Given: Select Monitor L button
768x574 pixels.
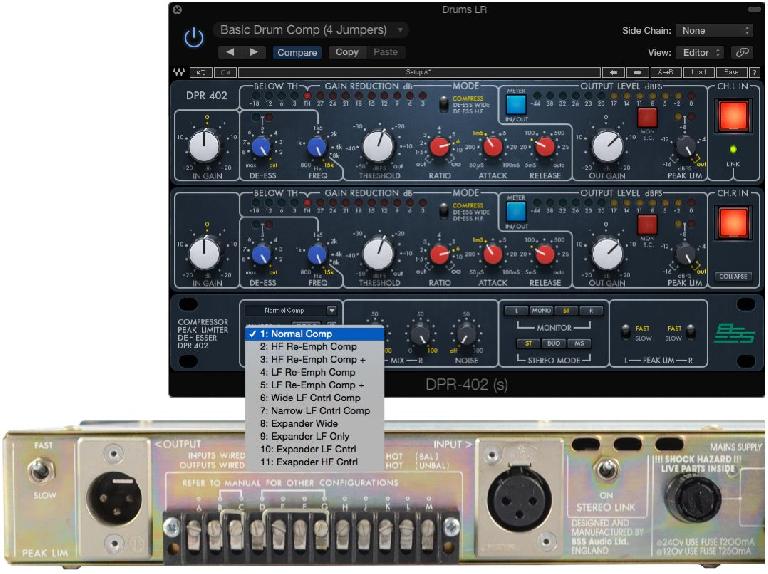Looking at the screenshot, I should click(516, 311).
